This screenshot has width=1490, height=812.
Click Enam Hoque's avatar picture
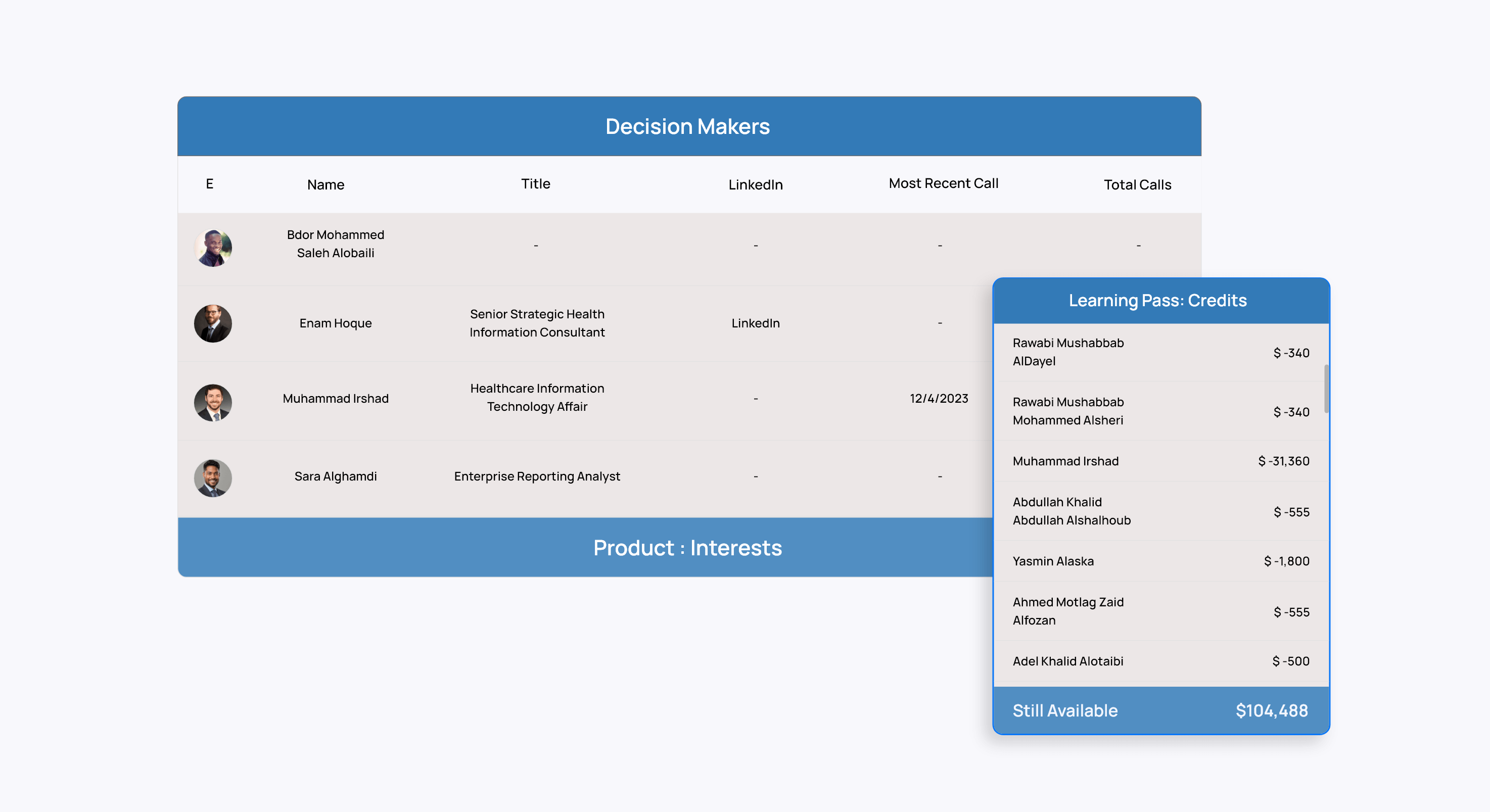coord(212,323)
